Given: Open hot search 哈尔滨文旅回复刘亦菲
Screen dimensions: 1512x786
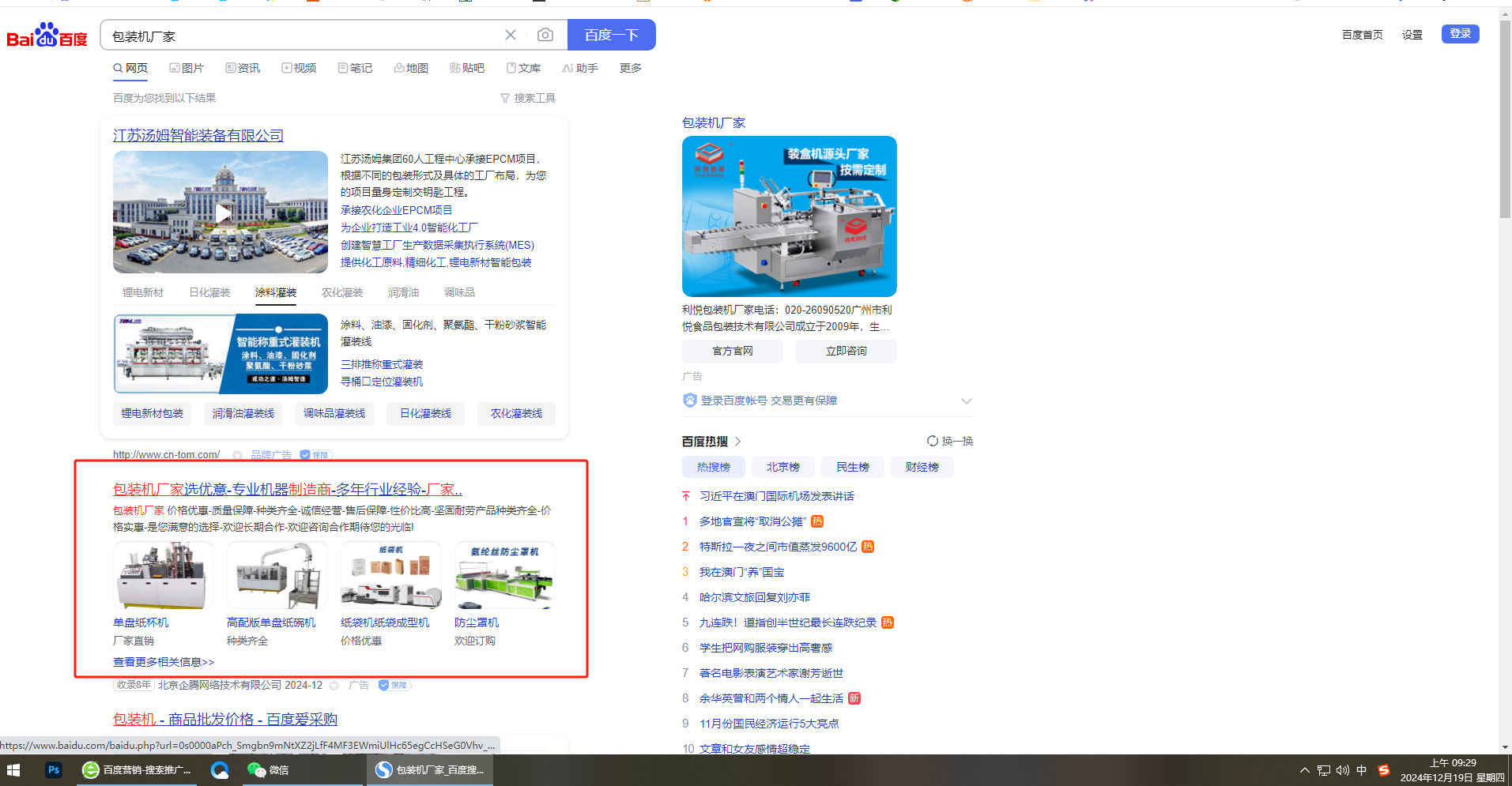Looking at the screenshot, I should tap(755, 597).
